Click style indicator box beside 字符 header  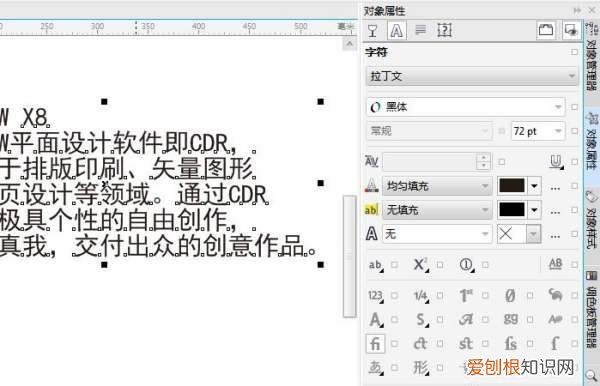574,52
